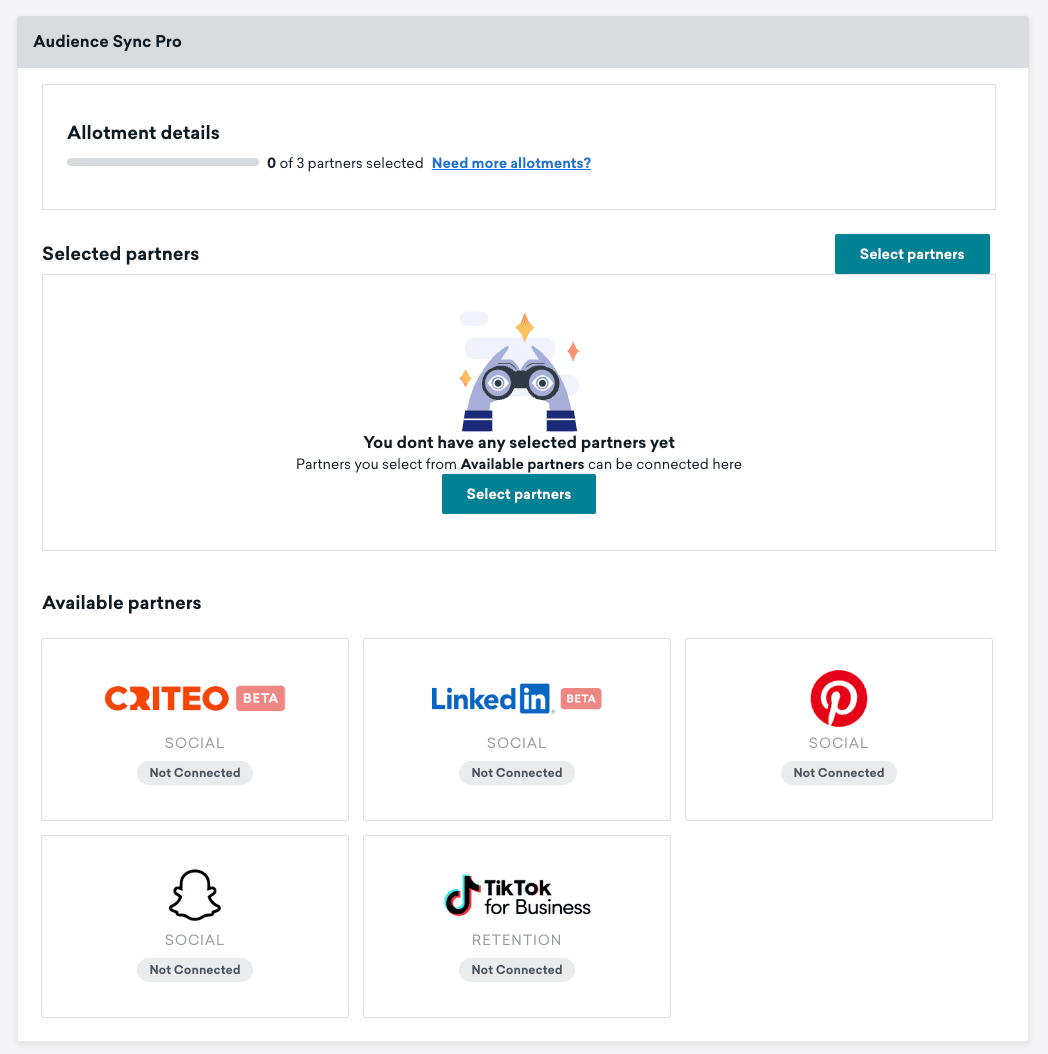Click the allotment progress bar

pyautogui.click(x=162, y=162)
